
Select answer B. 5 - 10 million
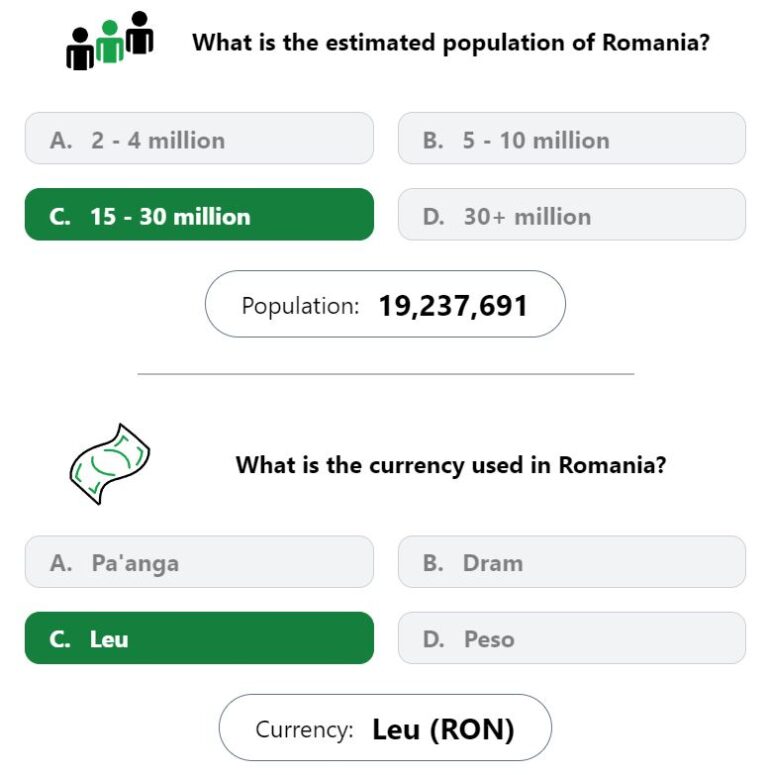(572, 138)
